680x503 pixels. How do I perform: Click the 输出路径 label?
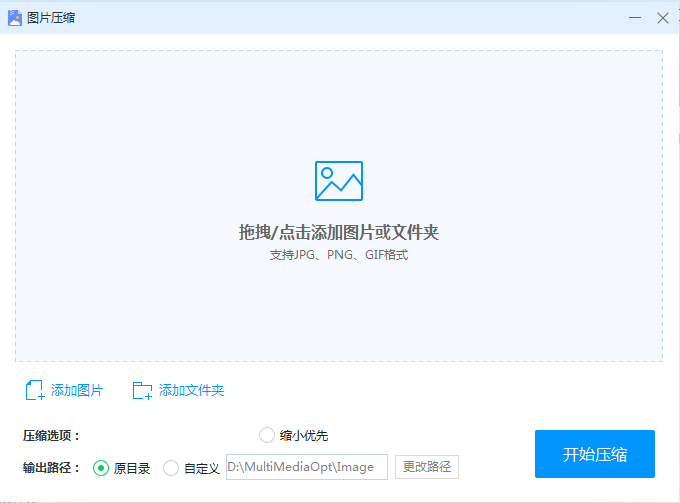coord(51,468)
